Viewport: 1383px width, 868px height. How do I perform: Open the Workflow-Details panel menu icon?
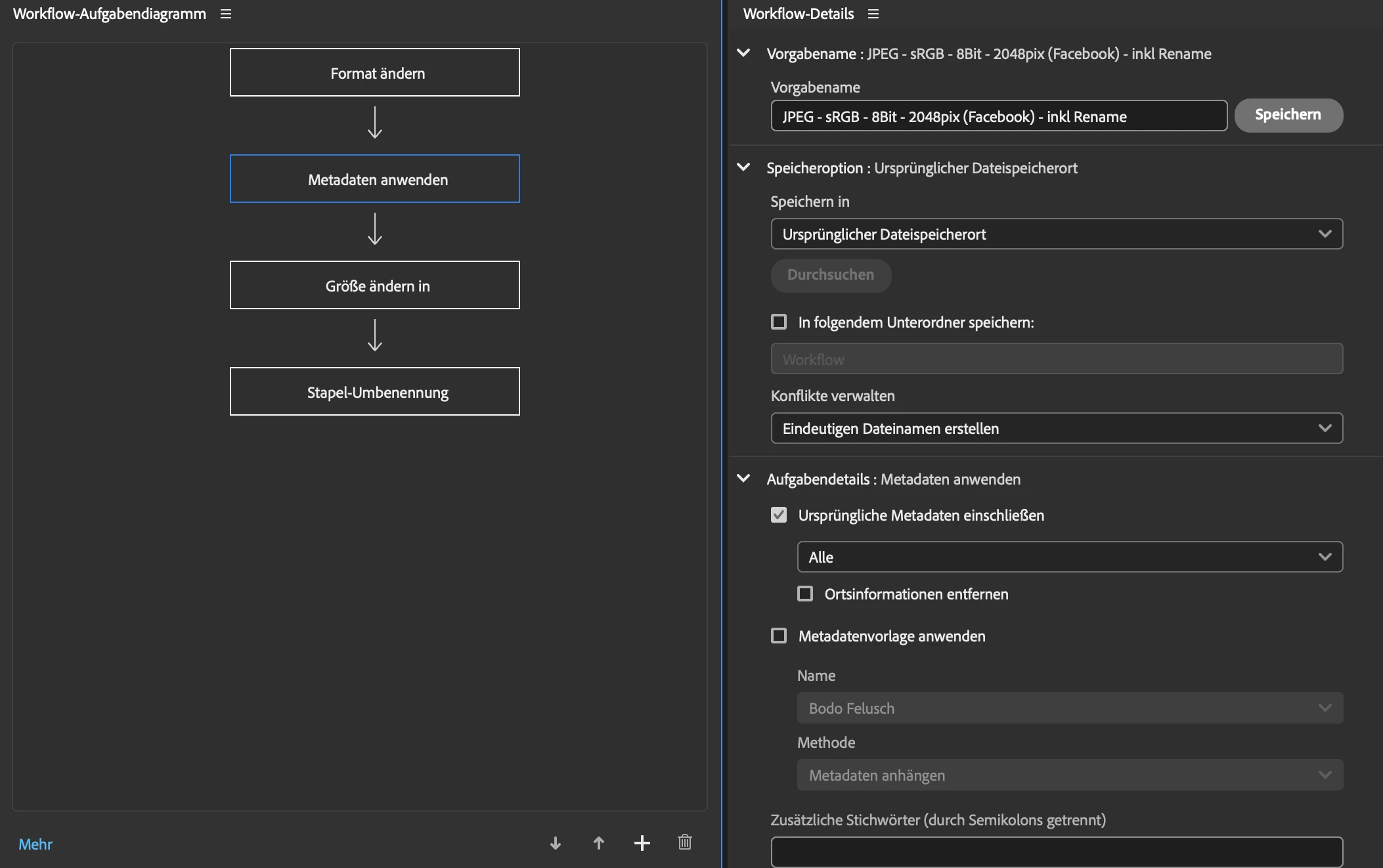pos(873,14)
